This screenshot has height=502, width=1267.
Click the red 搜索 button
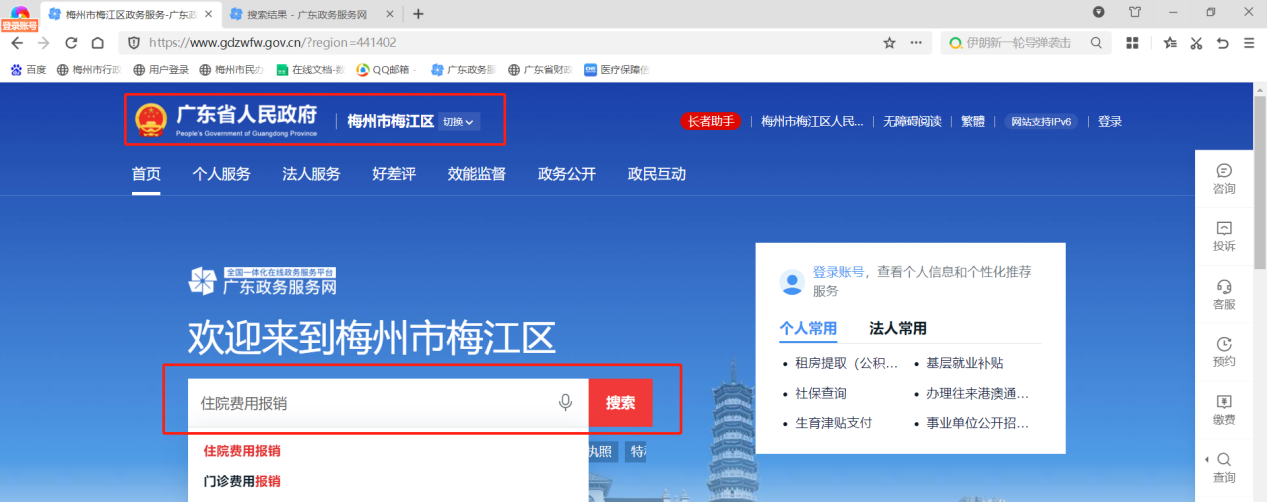pos(620,403)
